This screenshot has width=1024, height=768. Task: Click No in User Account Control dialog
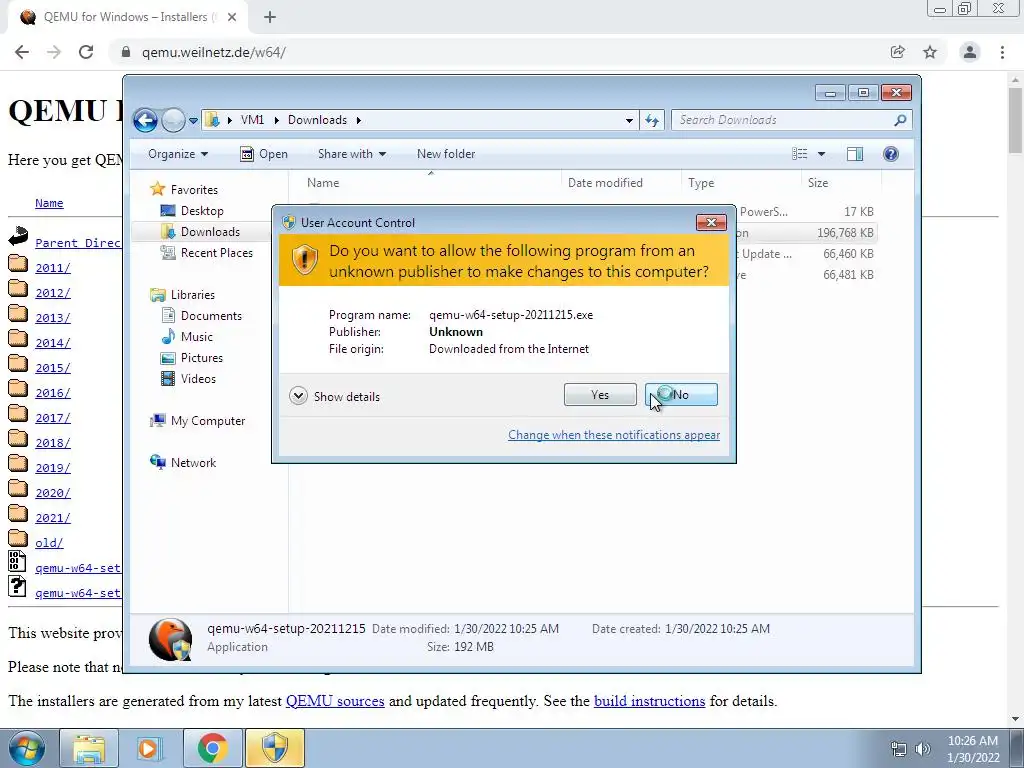[x=681, y=394]
